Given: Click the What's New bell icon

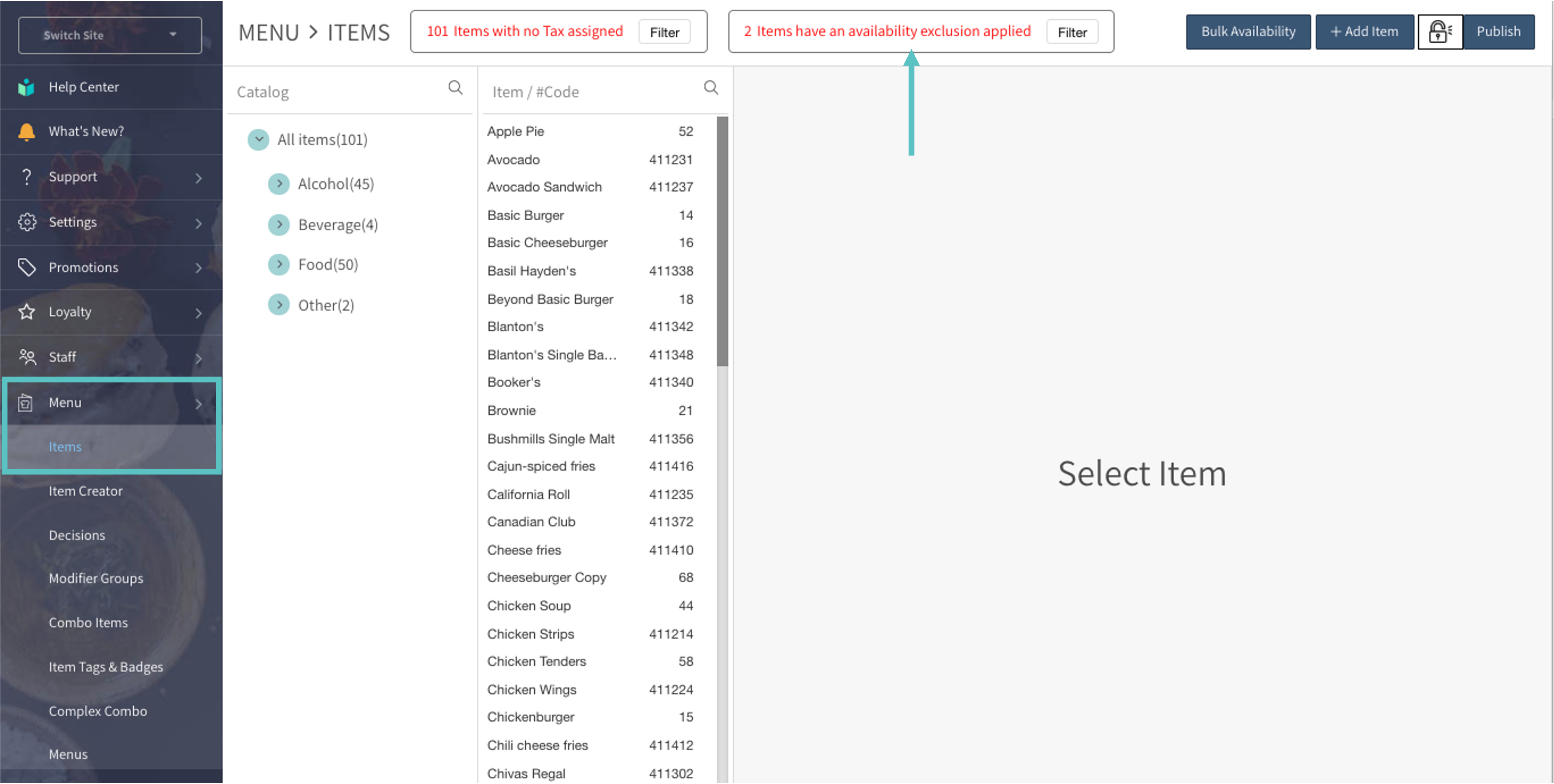Looking at the screenshot, I should [27, 131].
